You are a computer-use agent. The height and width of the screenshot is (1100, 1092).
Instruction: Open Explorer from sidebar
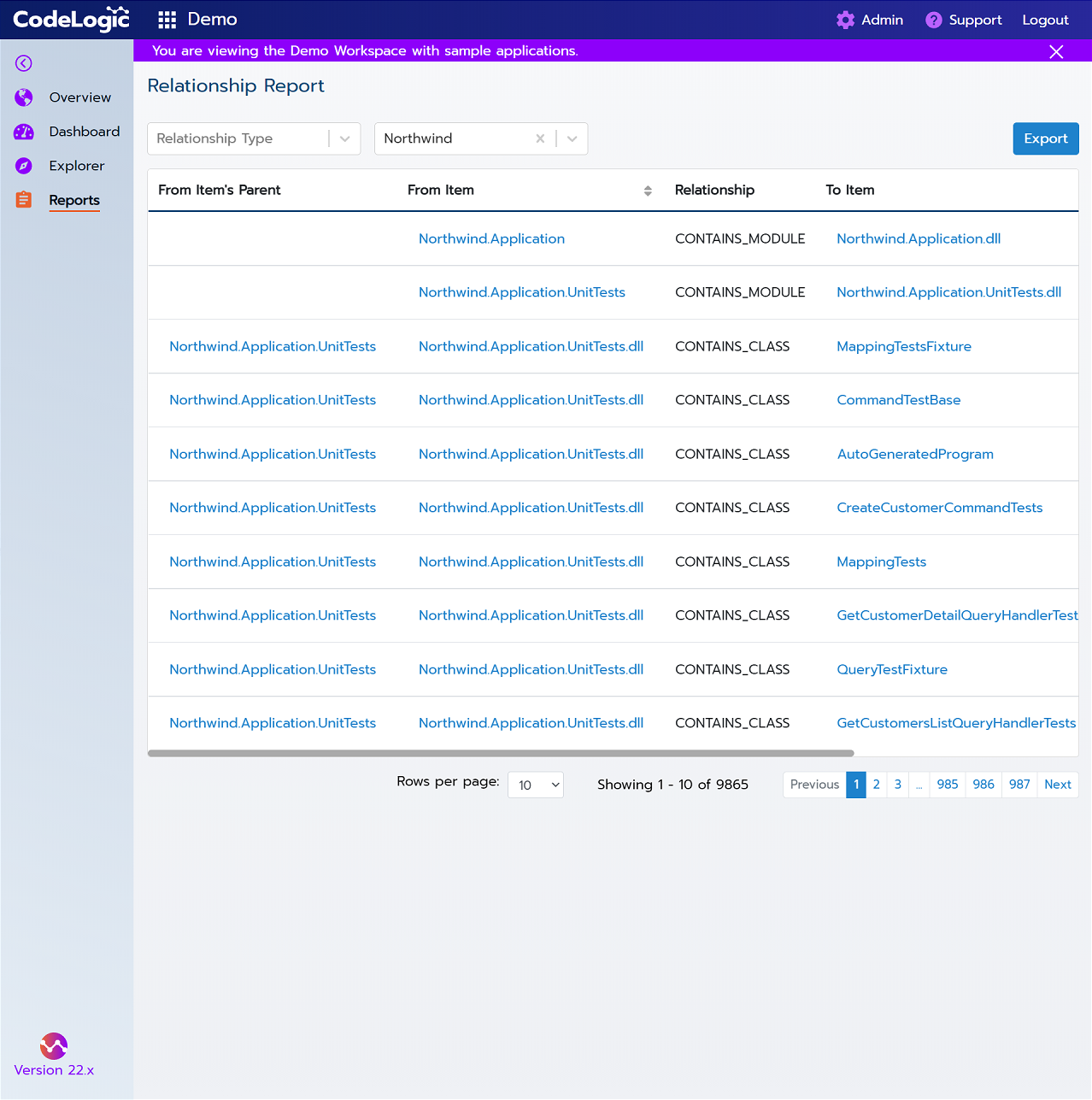click(x=77, y=166)
